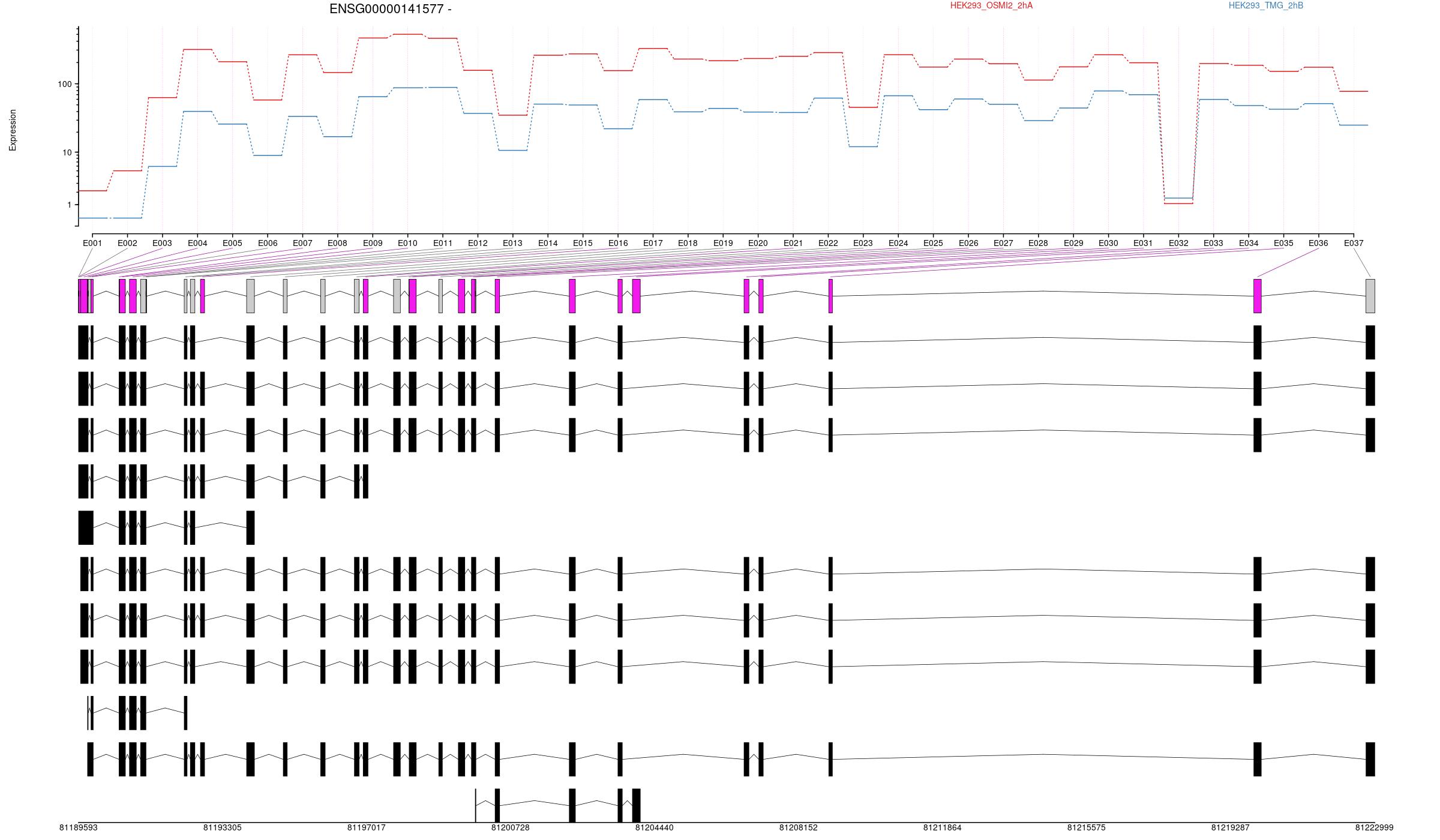
Task: Click genomic coordinate 81189593
Action: point(79,827)
